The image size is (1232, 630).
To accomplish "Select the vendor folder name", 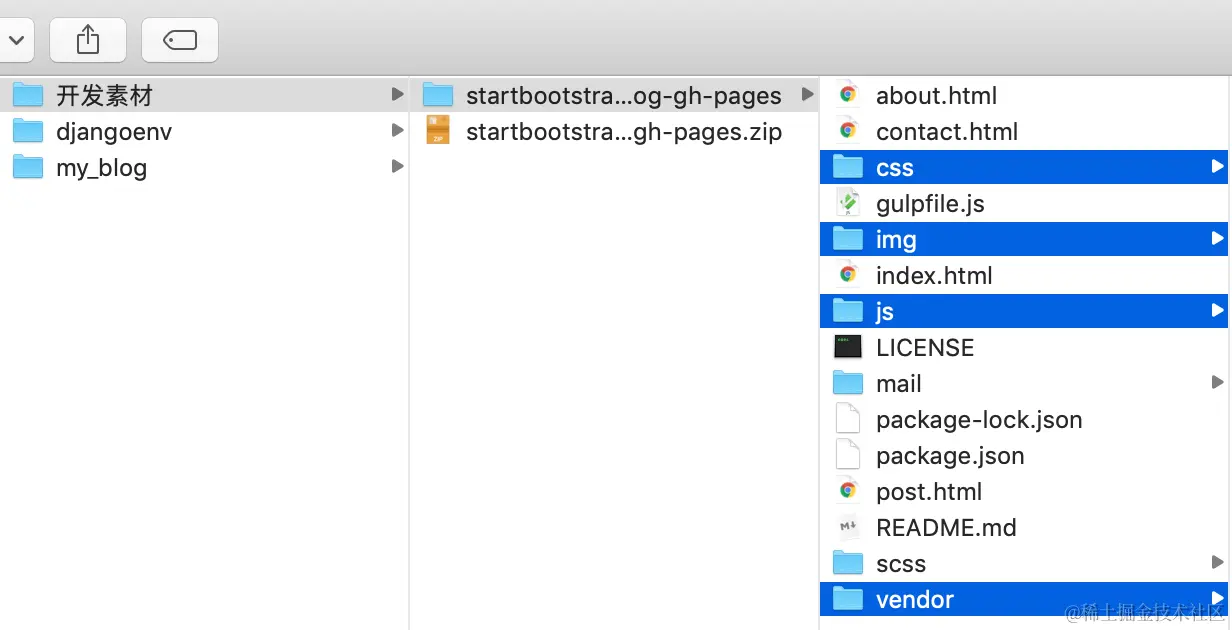I will [x=915, y=600].
